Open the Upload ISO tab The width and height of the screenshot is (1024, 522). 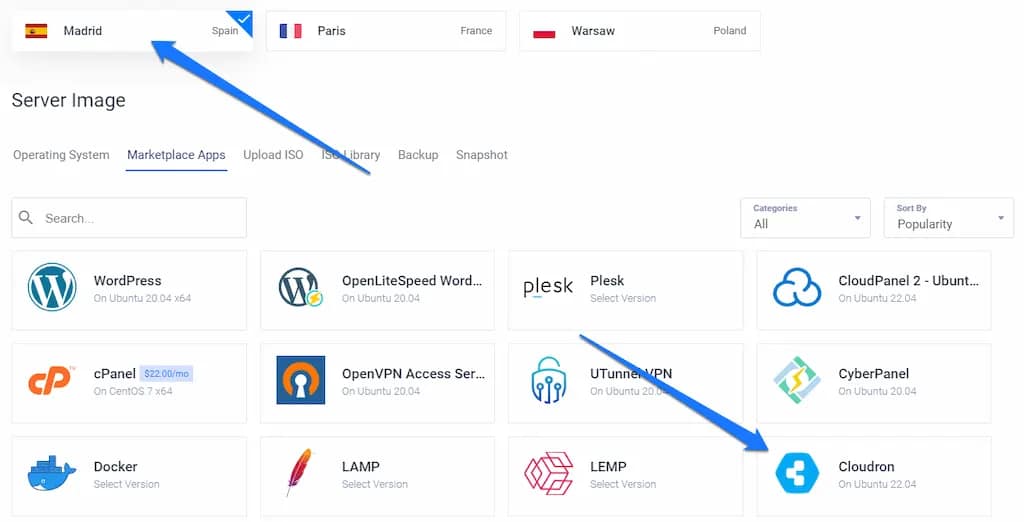(273, 155)
